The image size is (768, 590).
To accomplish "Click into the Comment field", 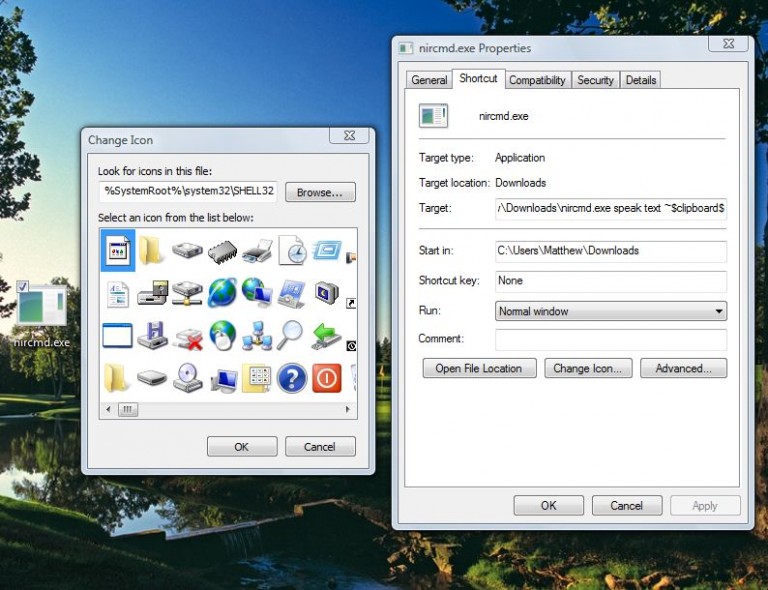I will tap(611, 339).
